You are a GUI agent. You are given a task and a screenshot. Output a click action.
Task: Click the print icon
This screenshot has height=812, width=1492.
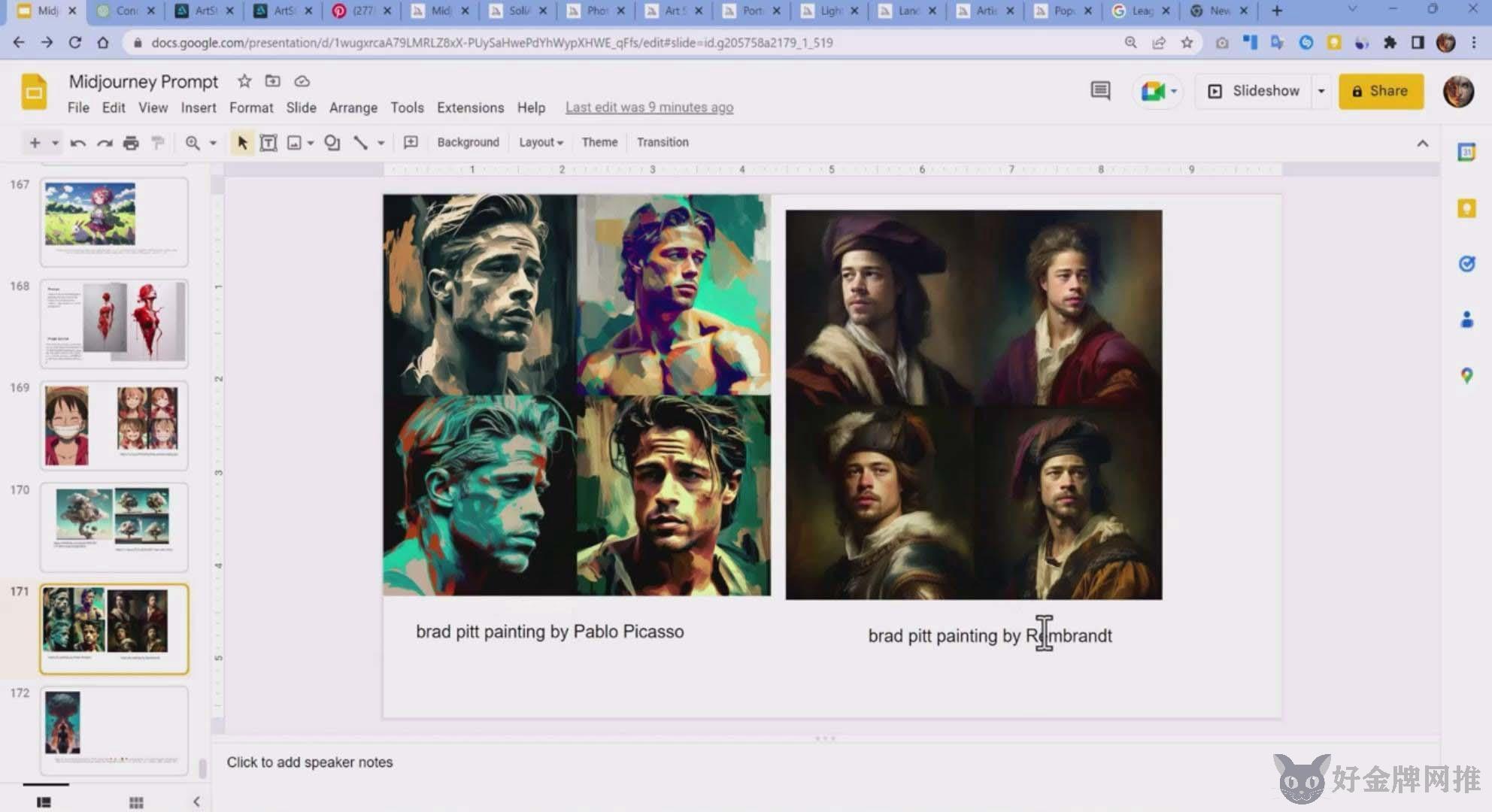coord(131,142)
